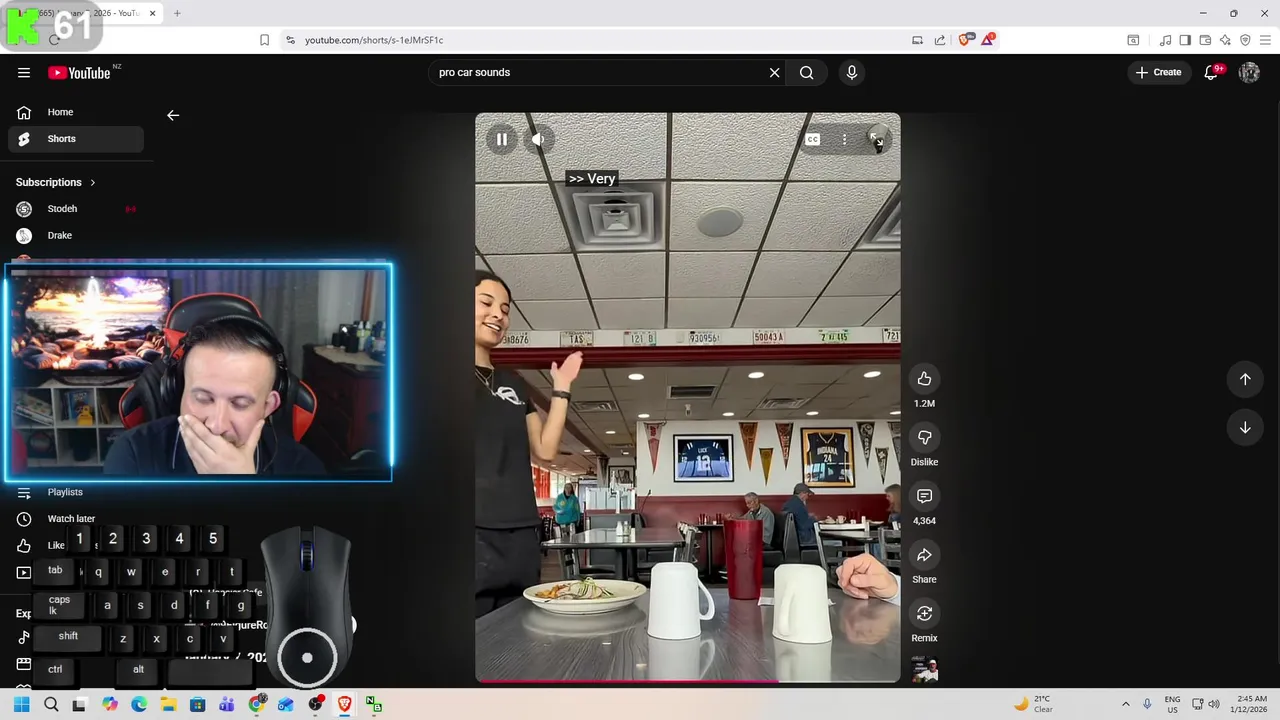Go to the next Short with down arrow
The height and width of the screenshot is (720, 1280).
click(x=1245, y=427)
